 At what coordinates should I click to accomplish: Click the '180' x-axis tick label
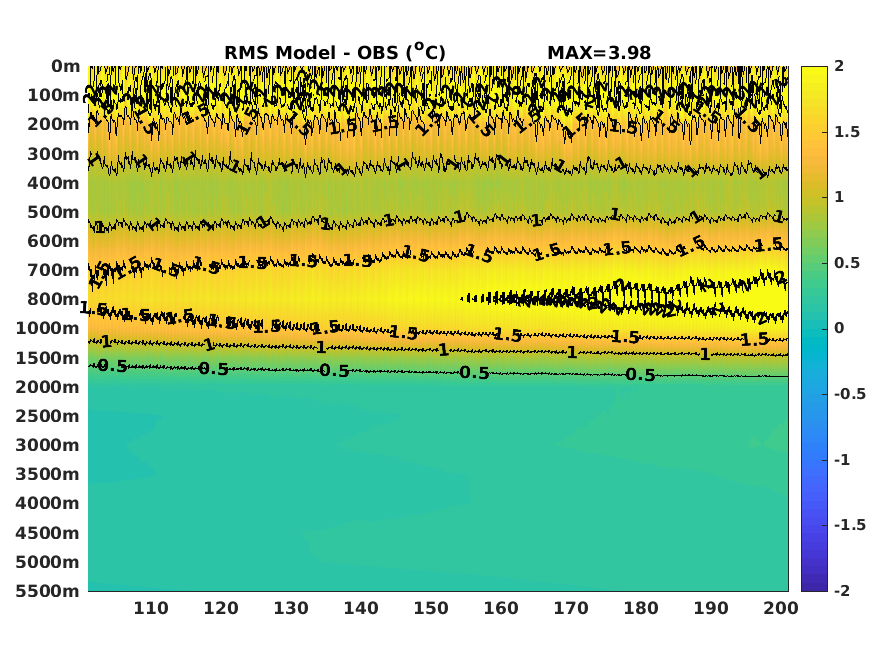click(641, 608)
